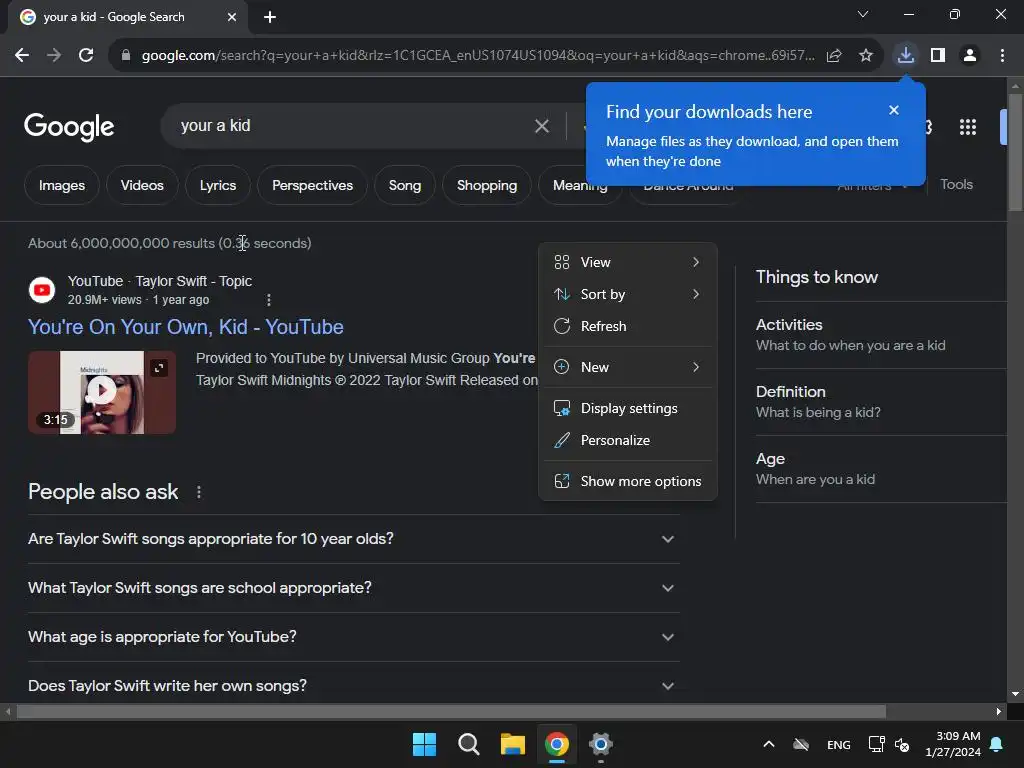This screenshot has height=768, width=1024.
Task: Open Chrome downloads tray icon
Action: 905,55
